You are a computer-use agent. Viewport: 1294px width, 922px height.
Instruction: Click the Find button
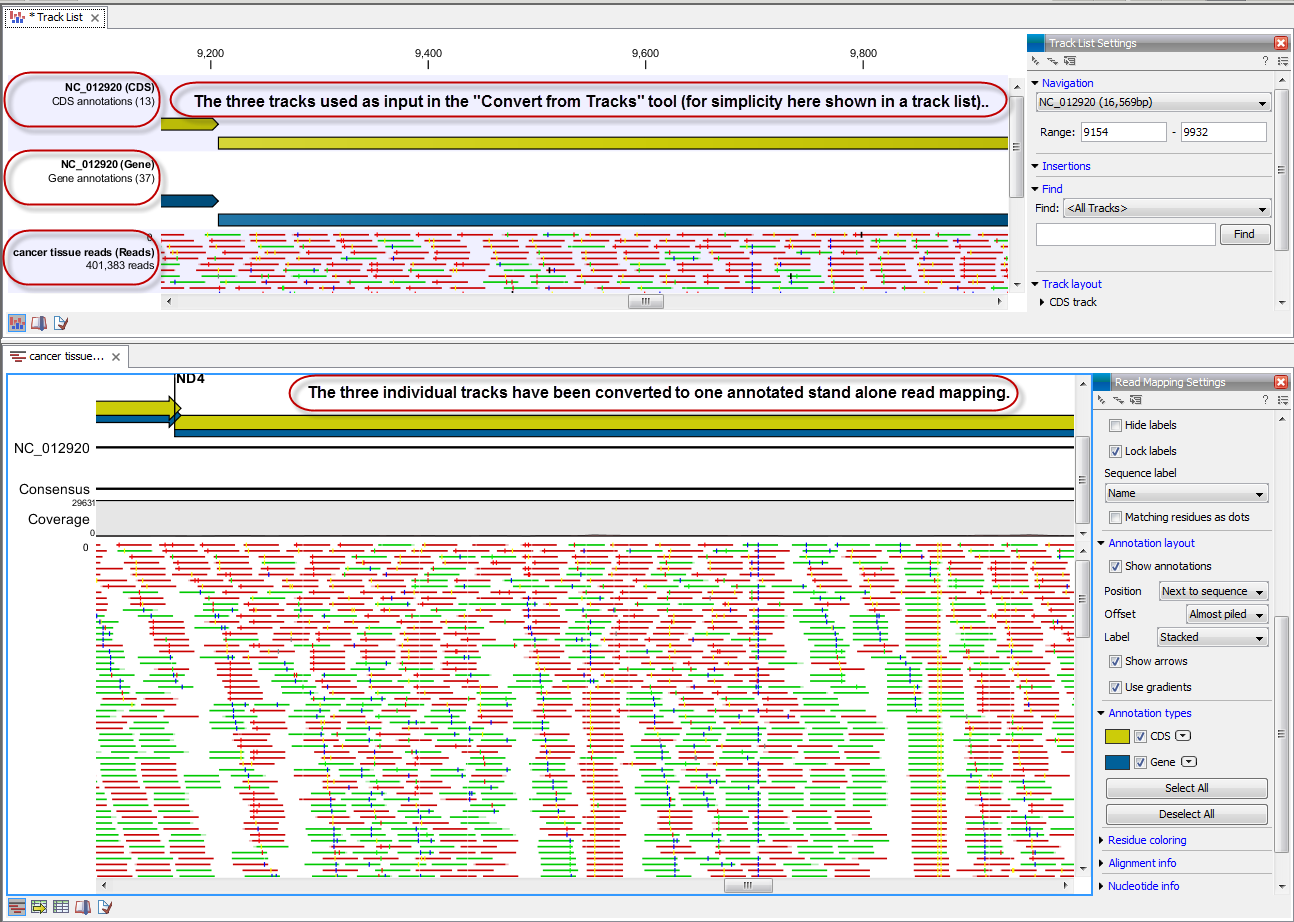1244,234
